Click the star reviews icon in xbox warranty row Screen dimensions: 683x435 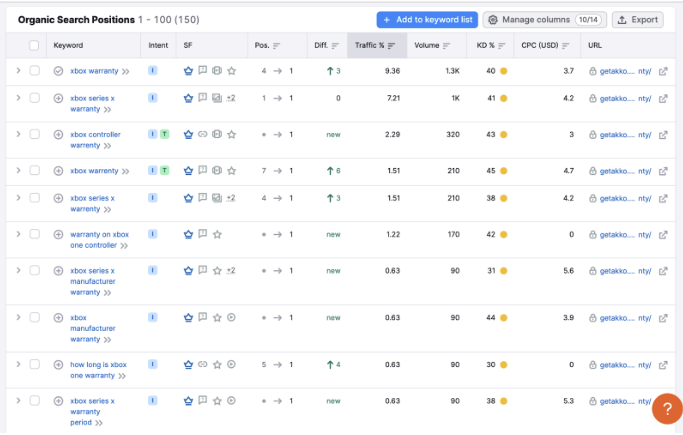232,71
